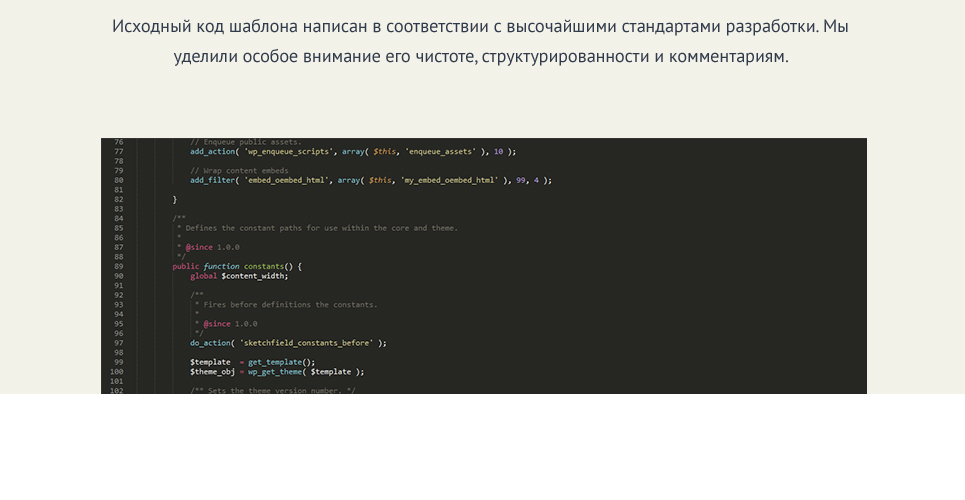
Task: Click code line 80 with 'embed_oembed_html'
Action: 370,180
